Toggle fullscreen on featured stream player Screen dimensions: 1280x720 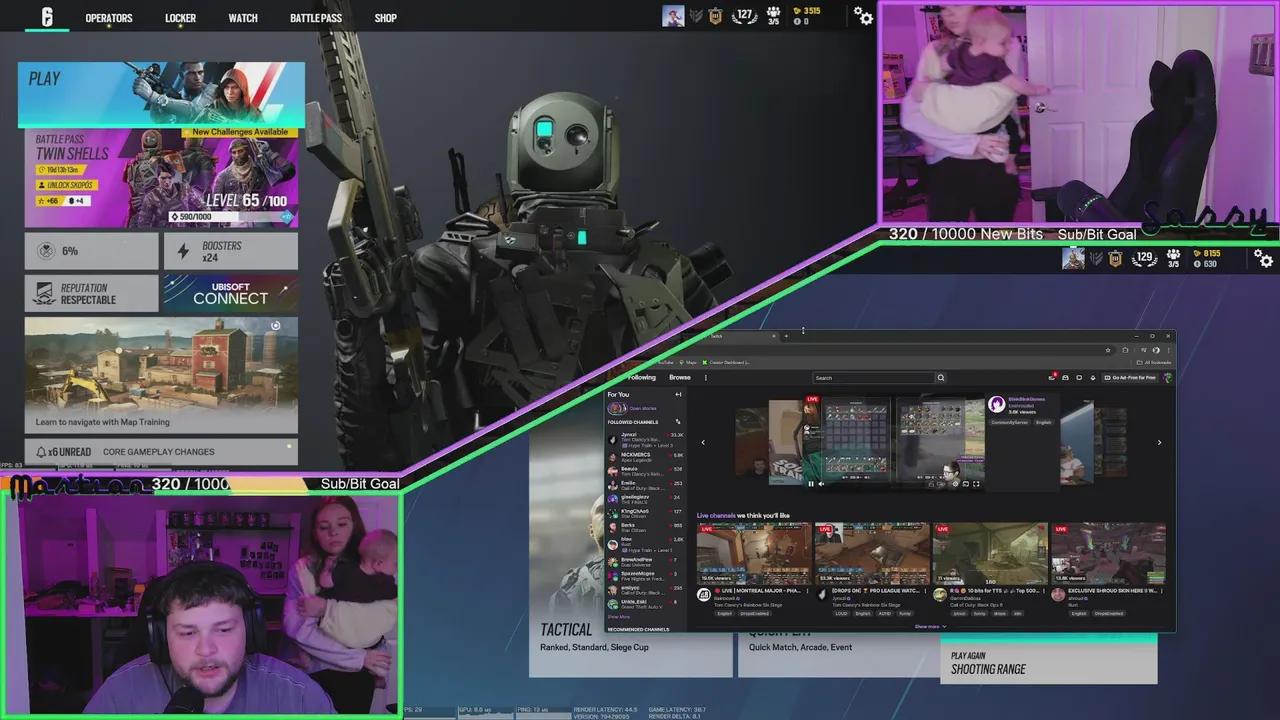click(x=976, y=484)
